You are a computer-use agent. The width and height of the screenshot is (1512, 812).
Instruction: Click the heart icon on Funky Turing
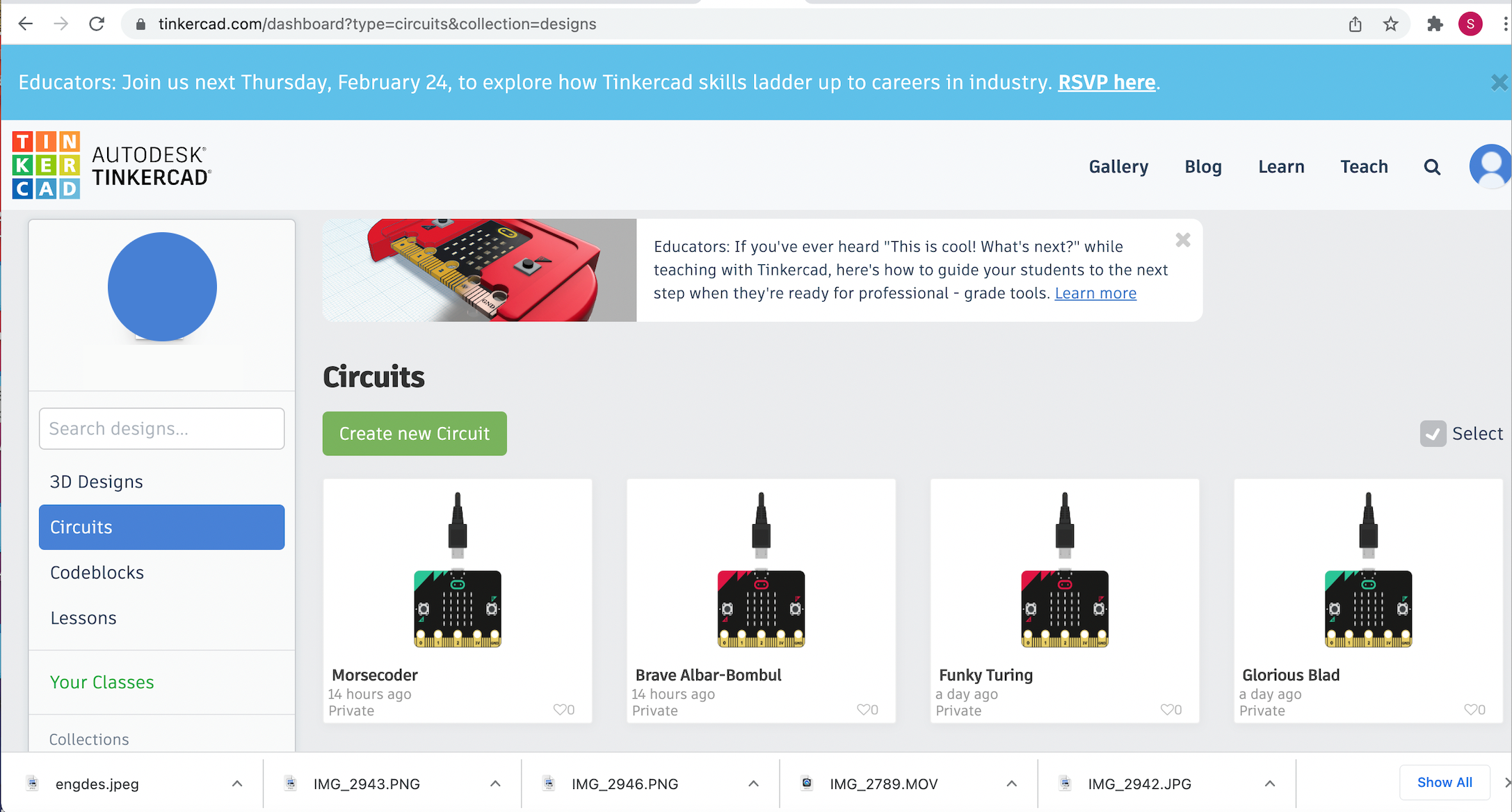click(1167, 709)
